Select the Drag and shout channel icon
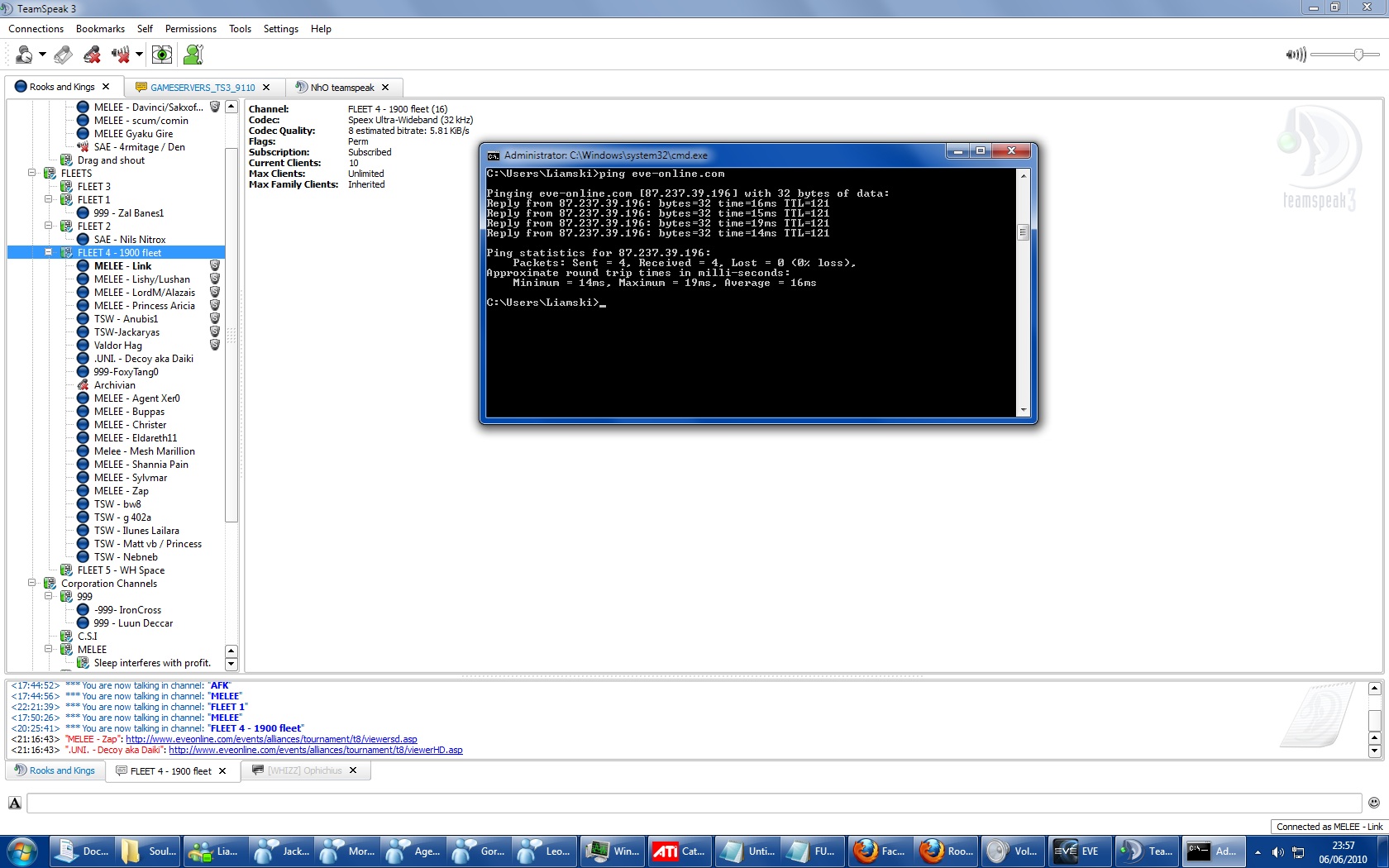1389x868 pixels. 66,160
